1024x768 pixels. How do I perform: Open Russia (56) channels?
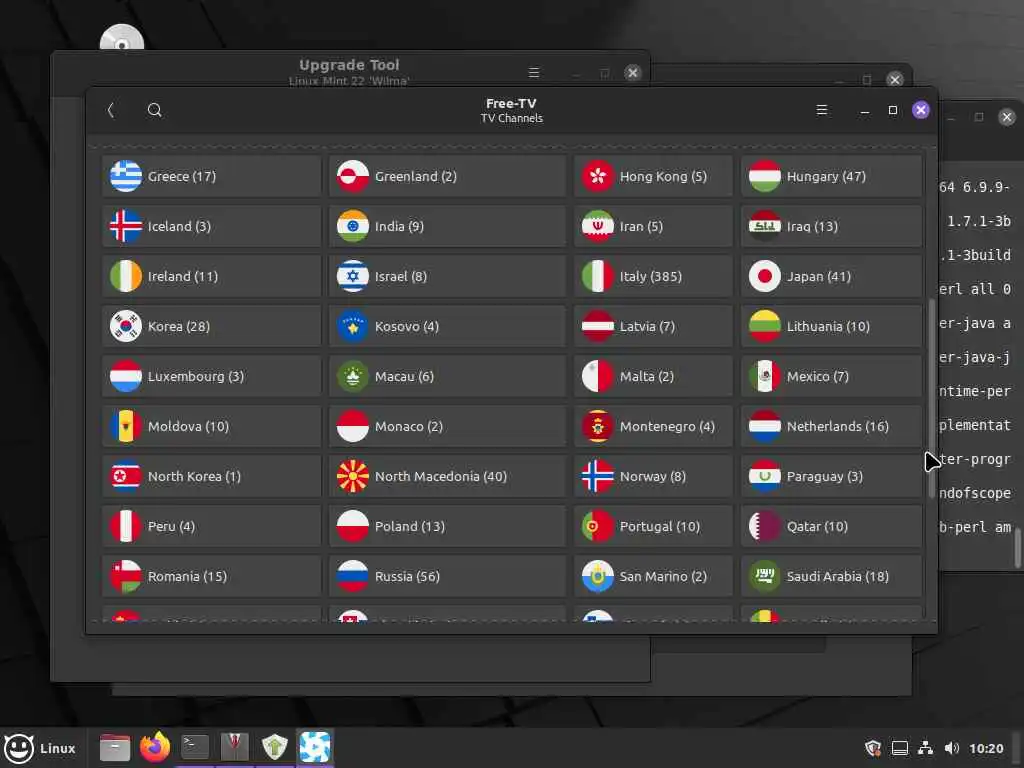[447, 577]
